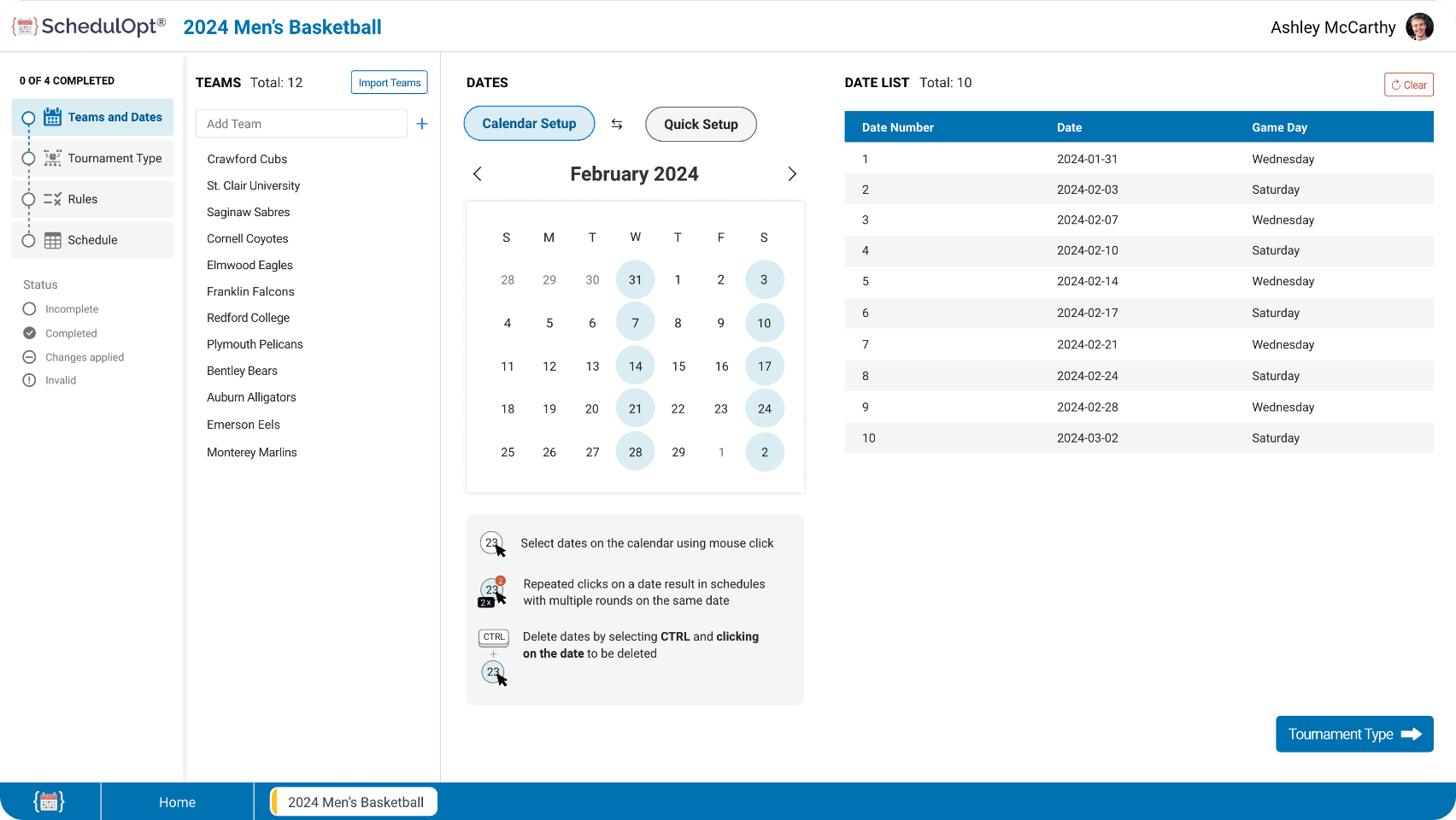The height and width of the screenshot is (820, 1456).
Task: Select Crawford Cubs team
Action: [x=247, y=159]
